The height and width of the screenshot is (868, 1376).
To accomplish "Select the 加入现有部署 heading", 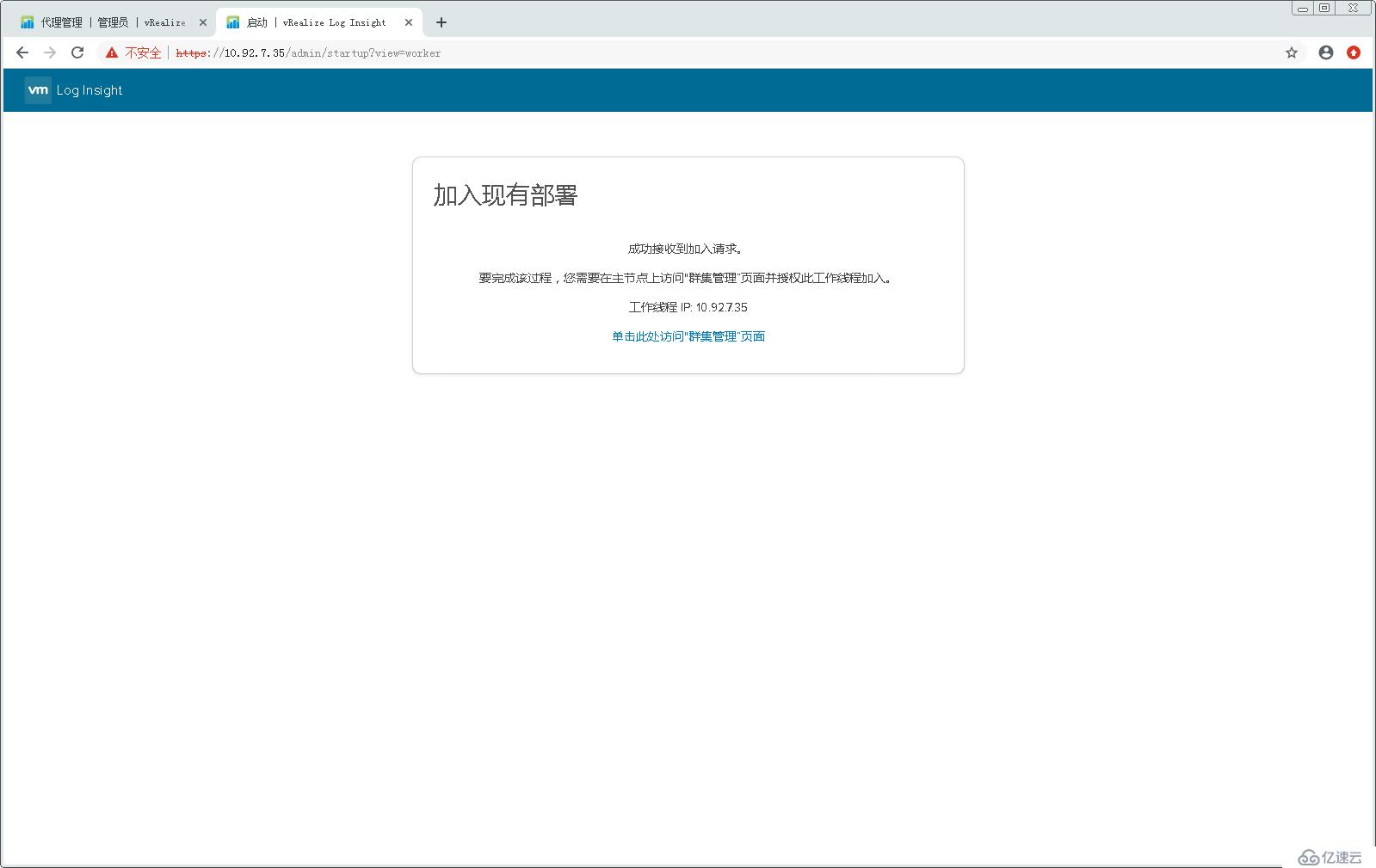I will pos(505,195).
